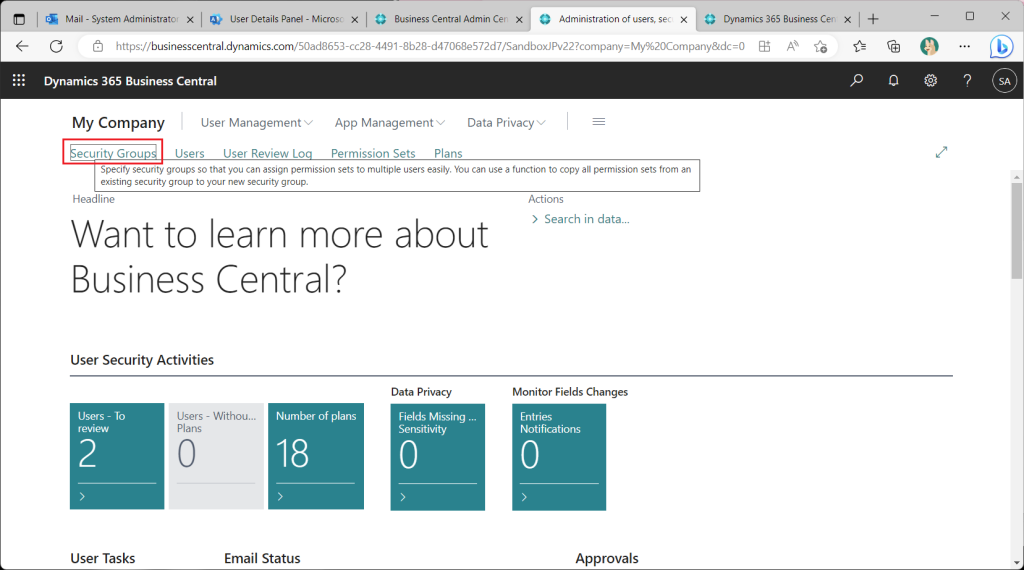Click the Users - Without Plans tile
The image size is (1024, 570).
pyautogui.click(x=216, y=456)
